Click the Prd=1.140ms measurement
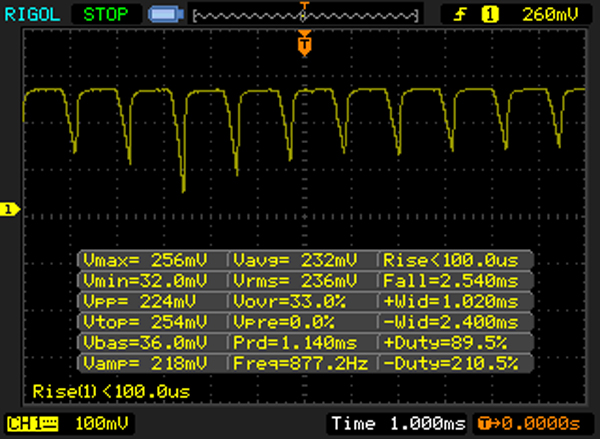This screenshot has height=439, width=600. (295, 343)
